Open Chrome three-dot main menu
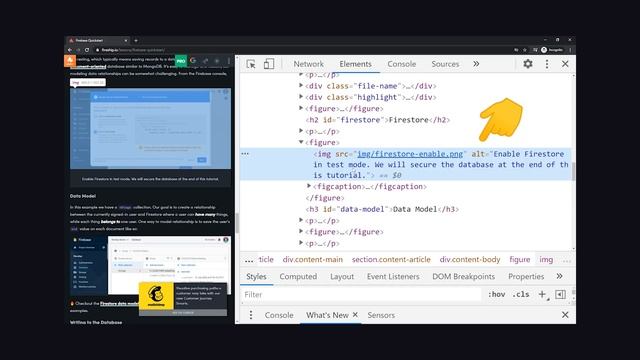This screenshot has height=360, width=640. click(570, 50)
